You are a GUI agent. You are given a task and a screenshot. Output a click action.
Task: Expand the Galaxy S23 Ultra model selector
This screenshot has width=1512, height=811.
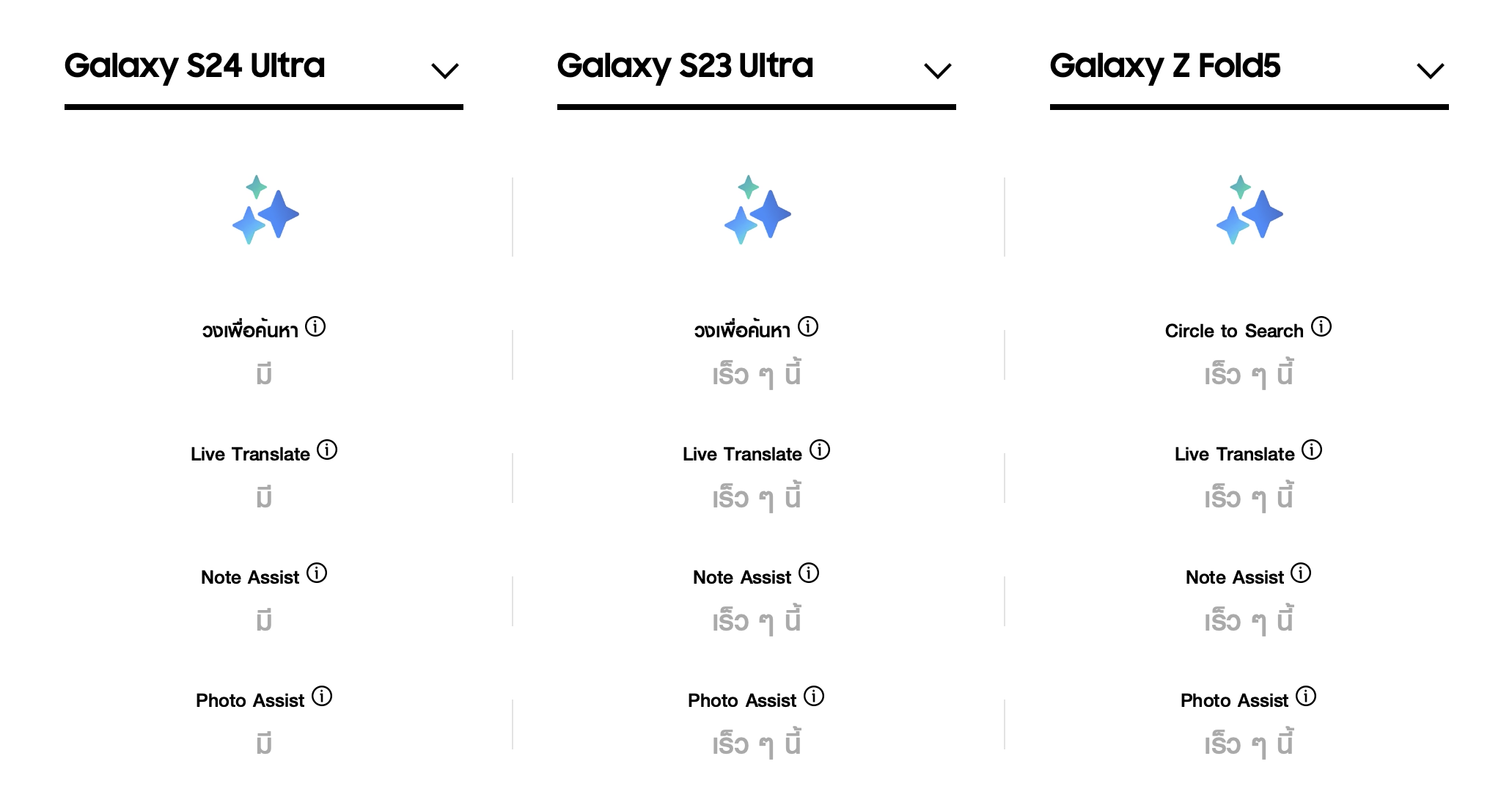coord(937,70)
